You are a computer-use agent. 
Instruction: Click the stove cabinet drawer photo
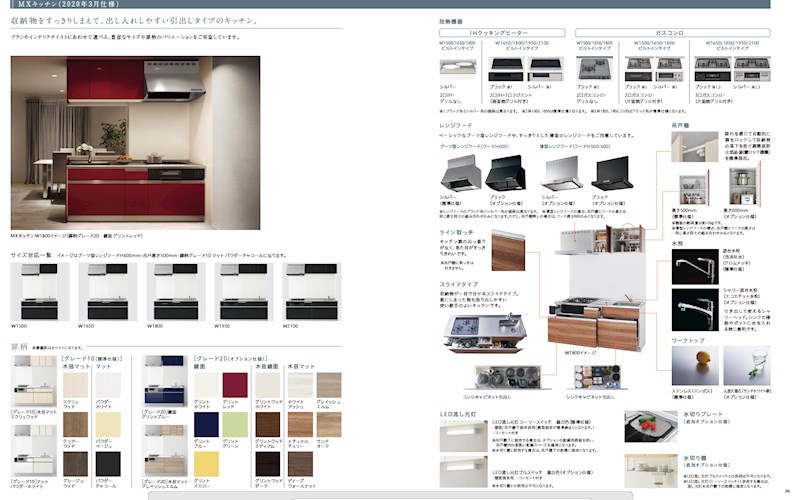[x=508, y=378]
